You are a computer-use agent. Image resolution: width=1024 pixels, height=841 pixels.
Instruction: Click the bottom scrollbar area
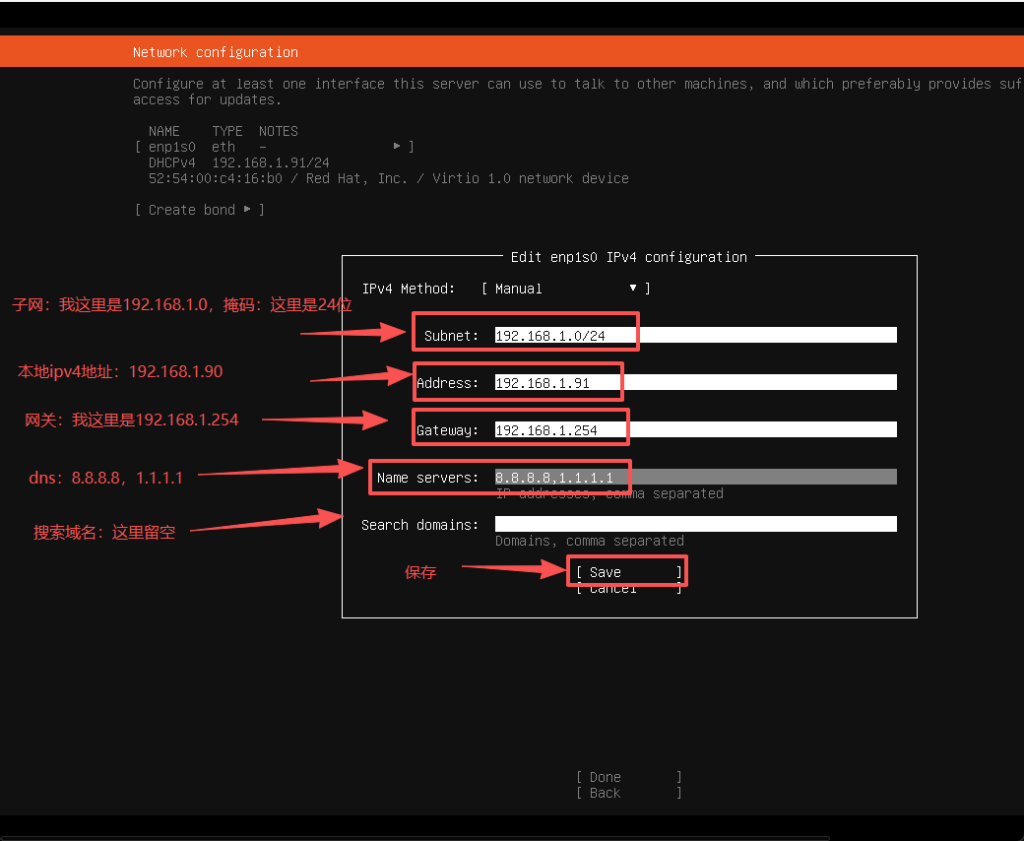tap(416, 833)
